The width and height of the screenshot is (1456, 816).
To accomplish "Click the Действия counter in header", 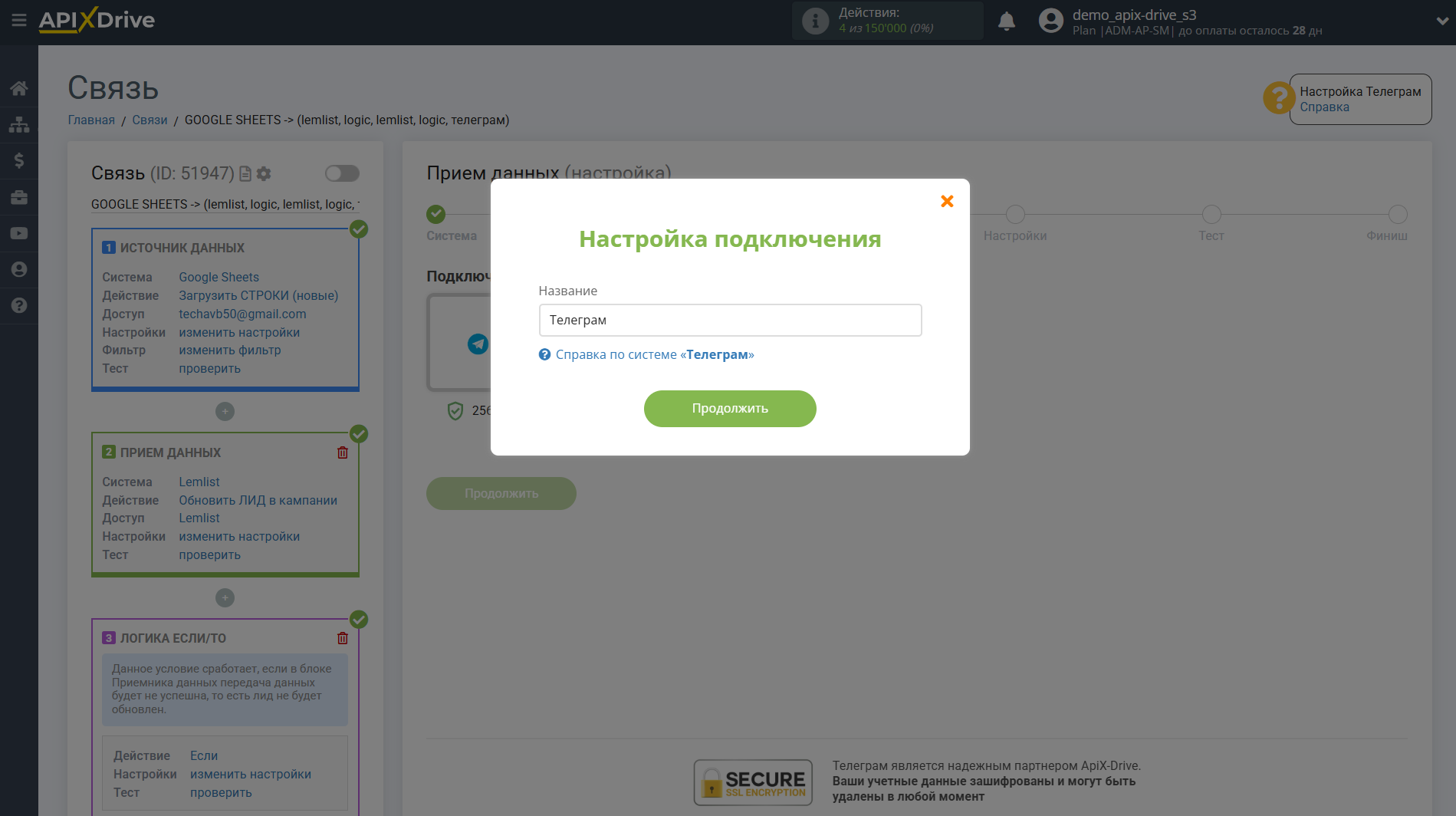I will coord(886,21).
